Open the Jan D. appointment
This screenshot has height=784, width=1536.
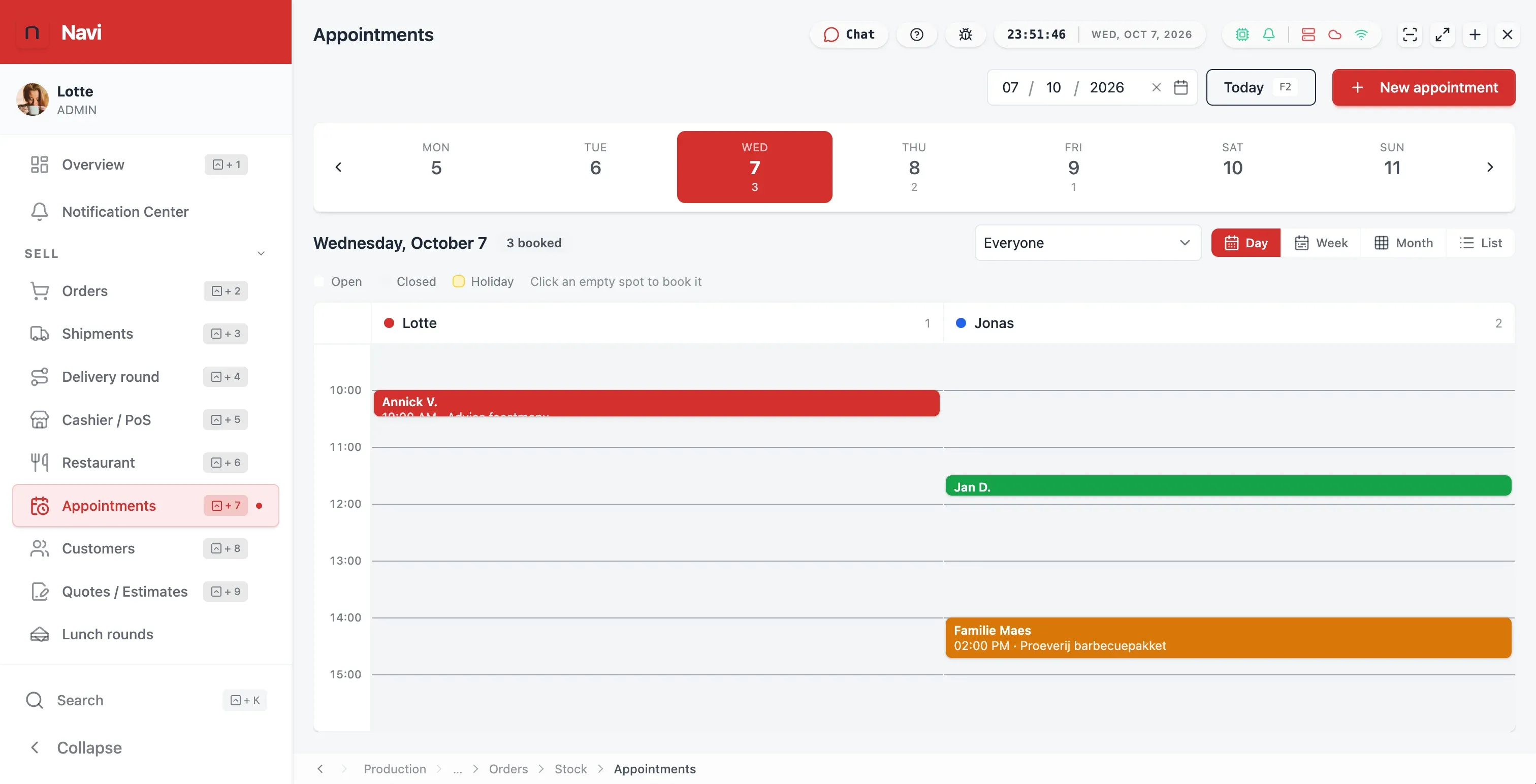[1228, 486]
